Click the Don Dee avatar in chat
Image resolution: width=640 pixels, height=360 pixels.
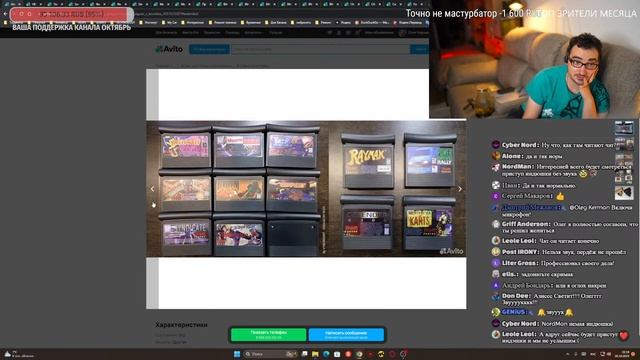(496, 296)
